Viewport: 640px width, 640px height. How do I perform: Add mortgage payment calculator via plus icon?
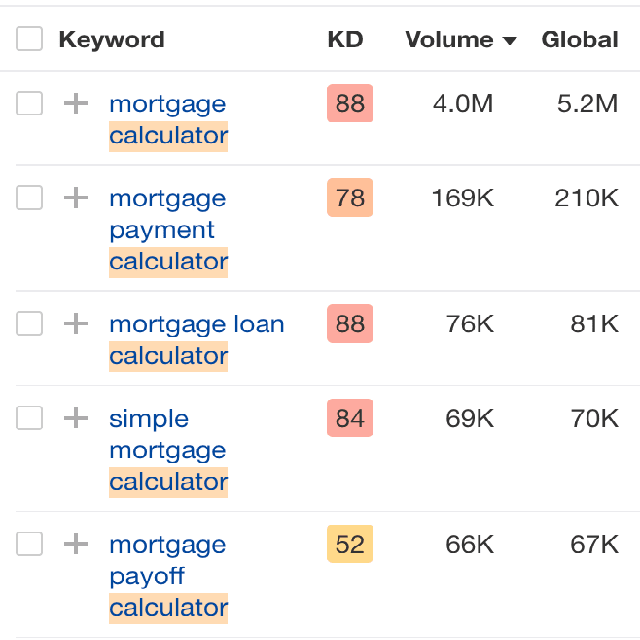click(76, 198)
